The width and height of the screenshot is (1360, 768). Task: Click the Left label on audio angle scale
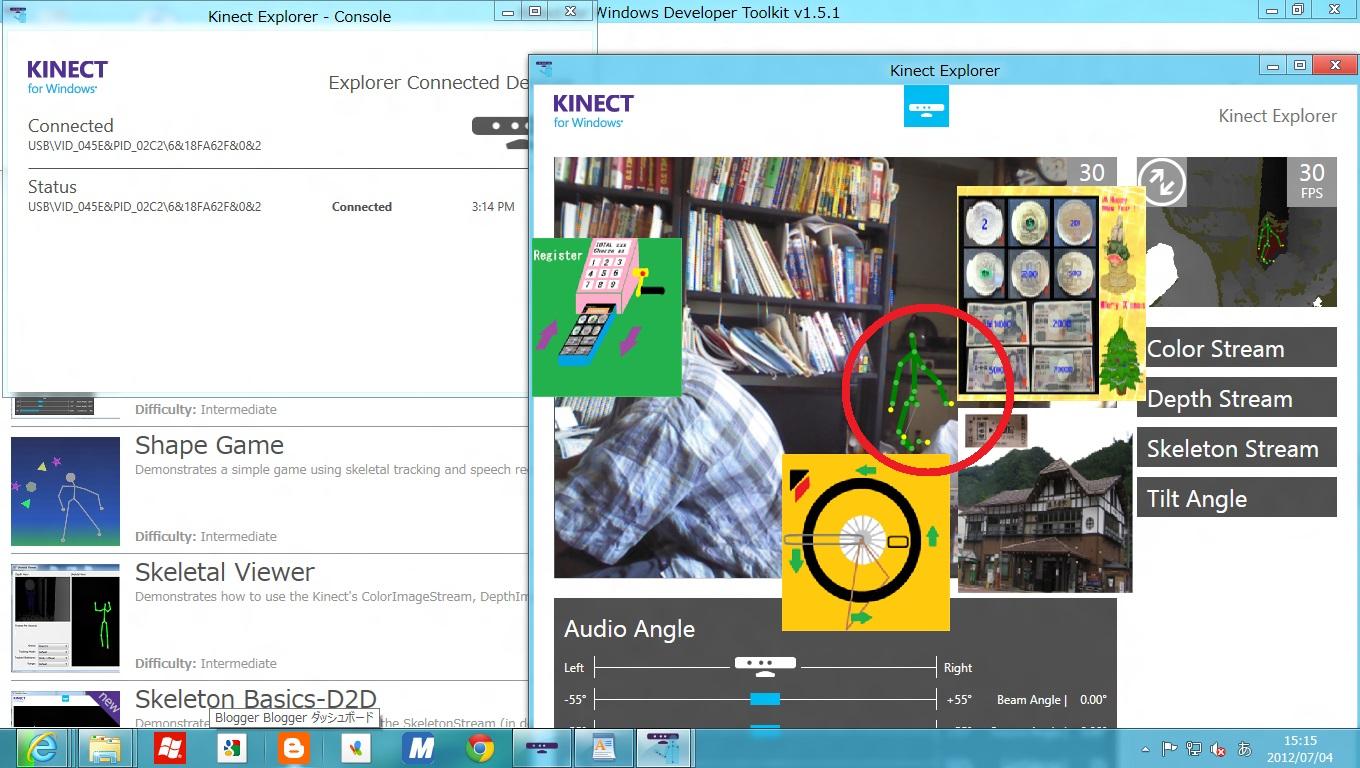[x=574, y=668]
